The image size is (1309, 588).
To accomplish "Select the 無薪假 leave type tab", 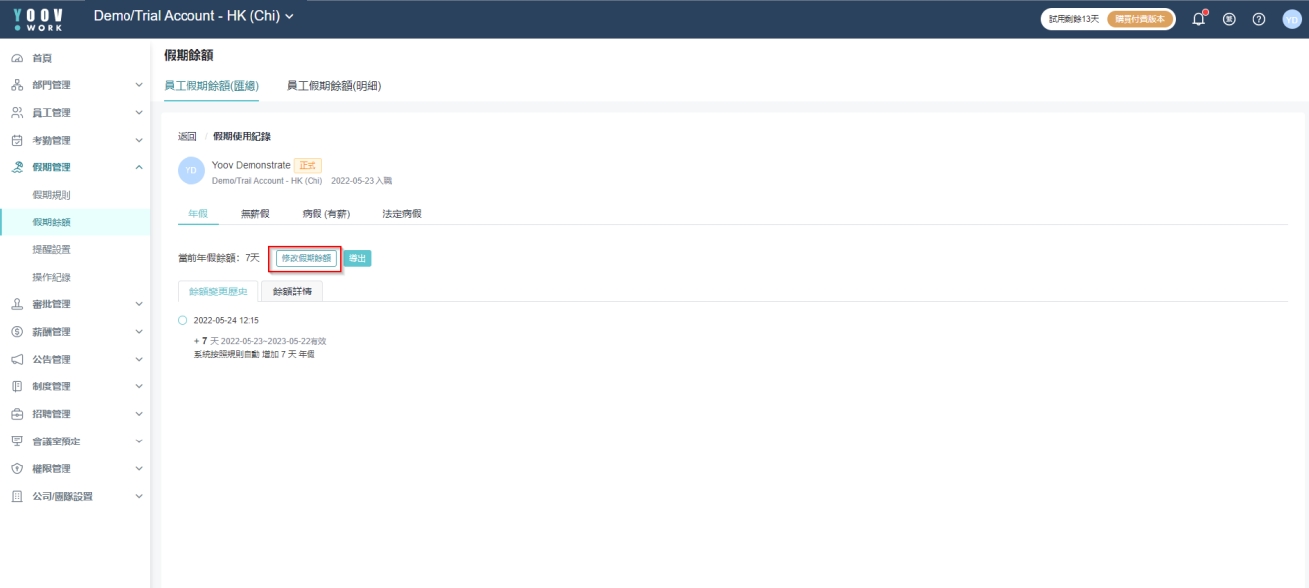I will tap(255, 214).
